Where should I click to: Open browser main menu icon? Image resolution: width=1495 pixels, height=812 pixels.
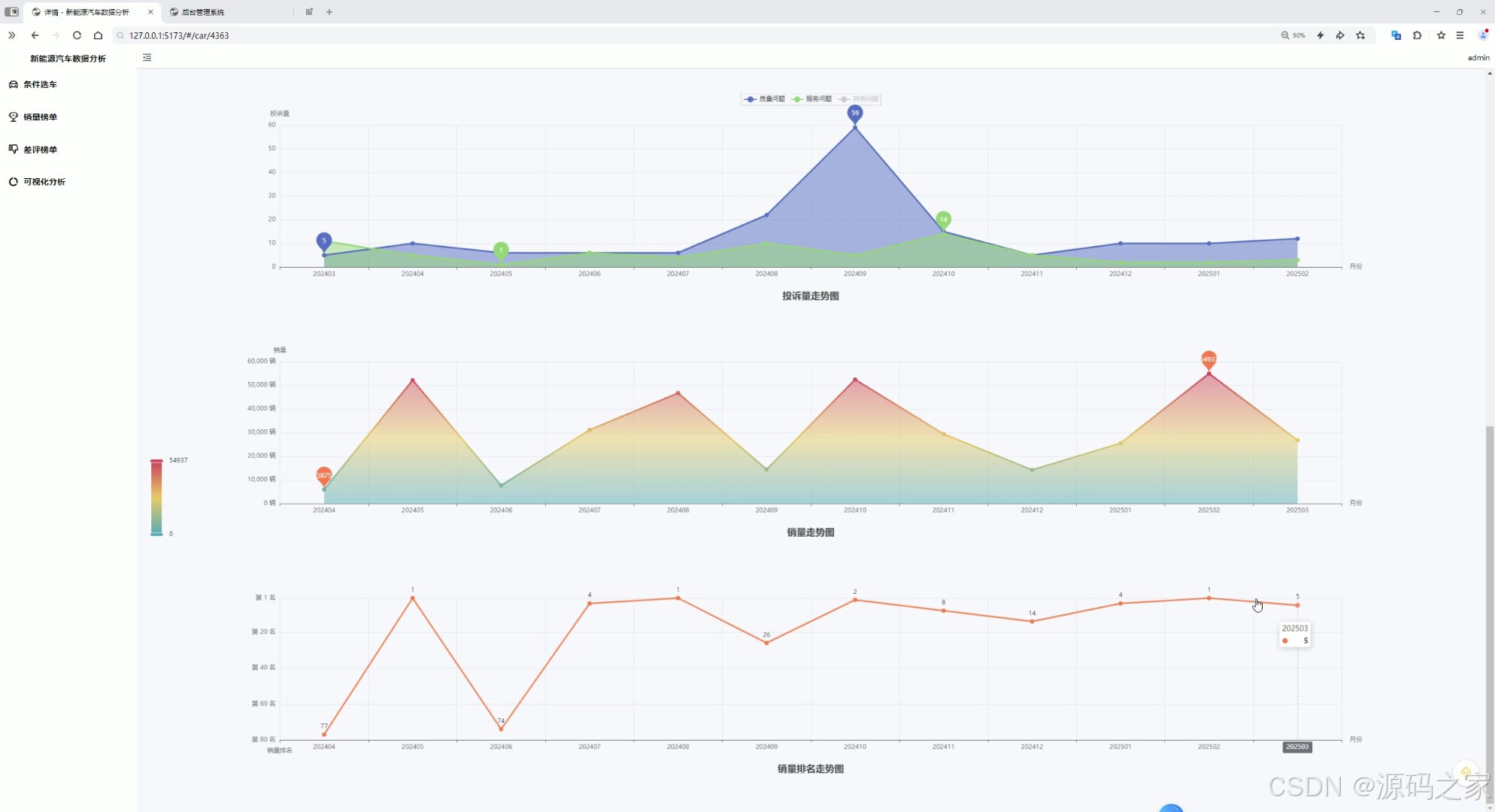1460,35
